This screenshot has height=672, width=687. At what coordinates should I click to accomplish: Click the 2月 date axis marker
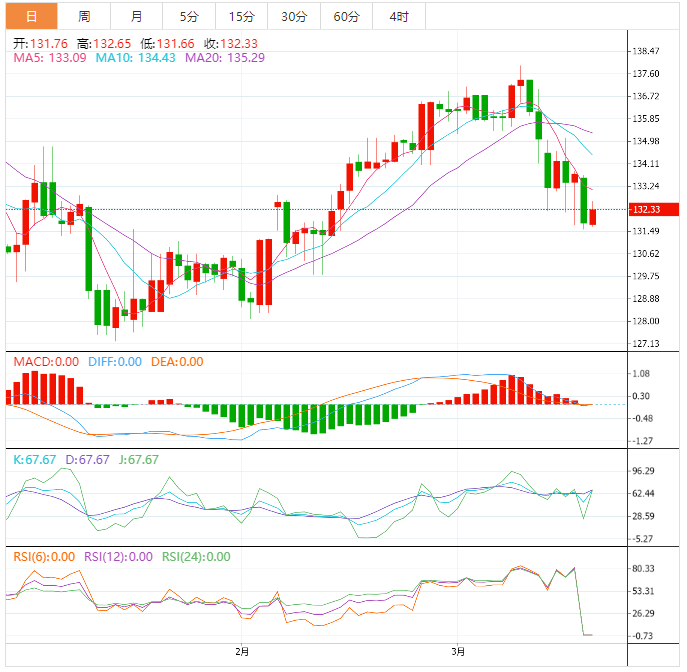coord(242,652)
